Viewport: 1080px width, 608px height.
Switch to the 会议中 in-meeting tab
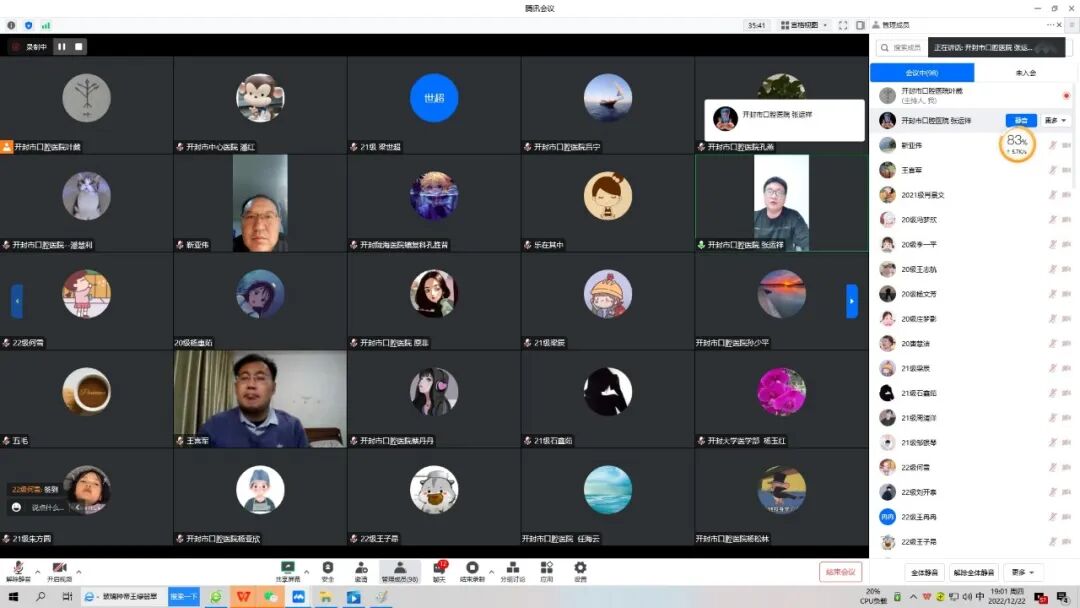point(922,72)
